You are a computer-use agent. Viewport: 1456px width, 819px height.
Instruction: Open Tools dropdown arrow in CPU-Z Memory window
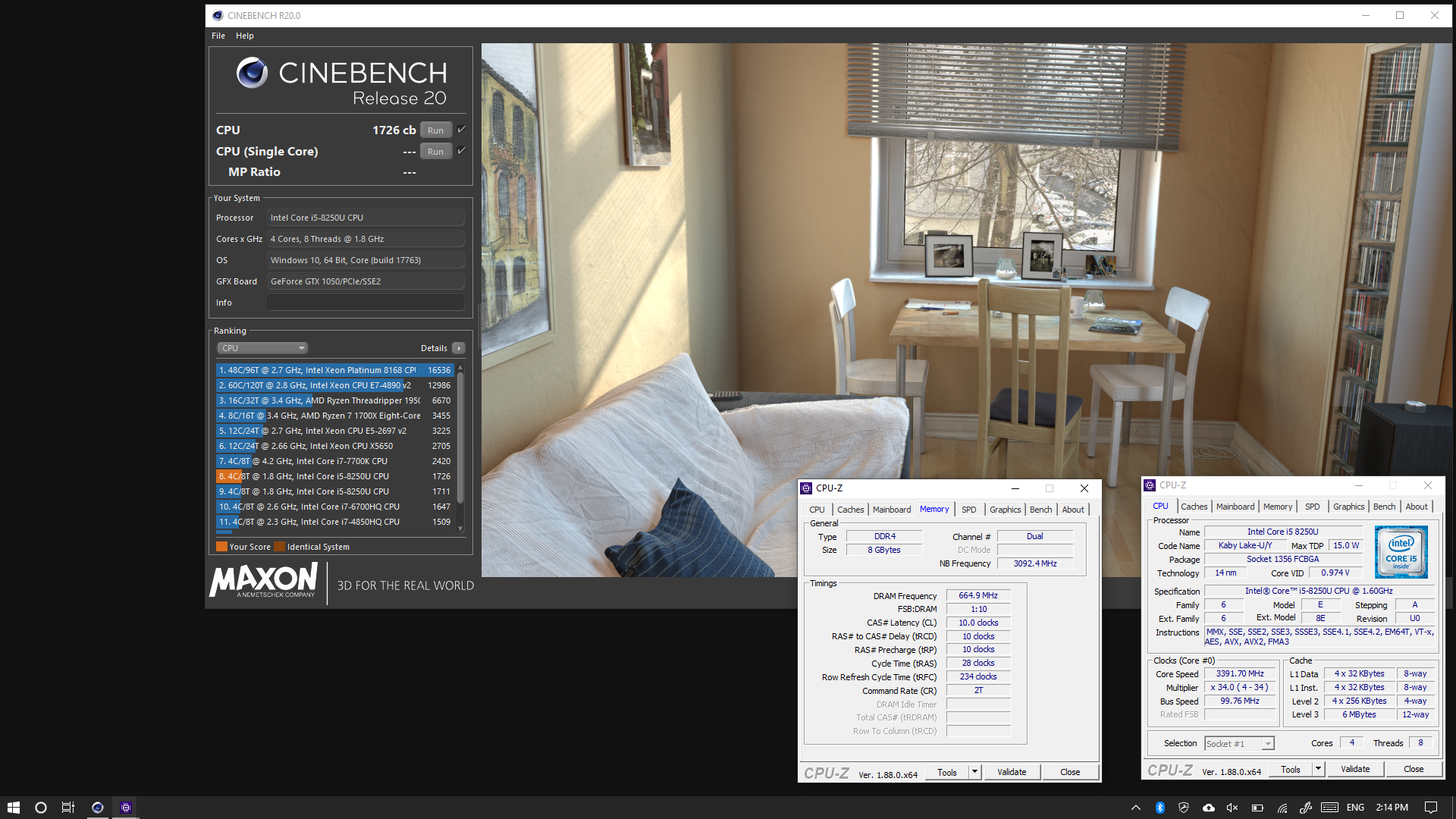point(975,772)
